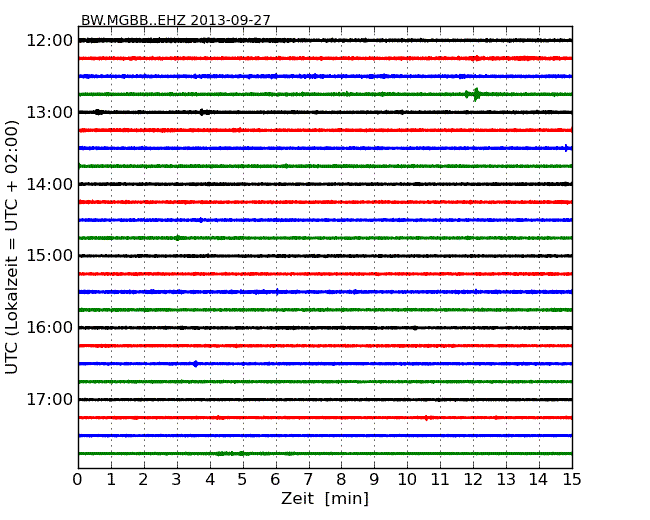Click the 0 minute tick label
Screen dimensions: 650x520
click(x=78, y=480)
